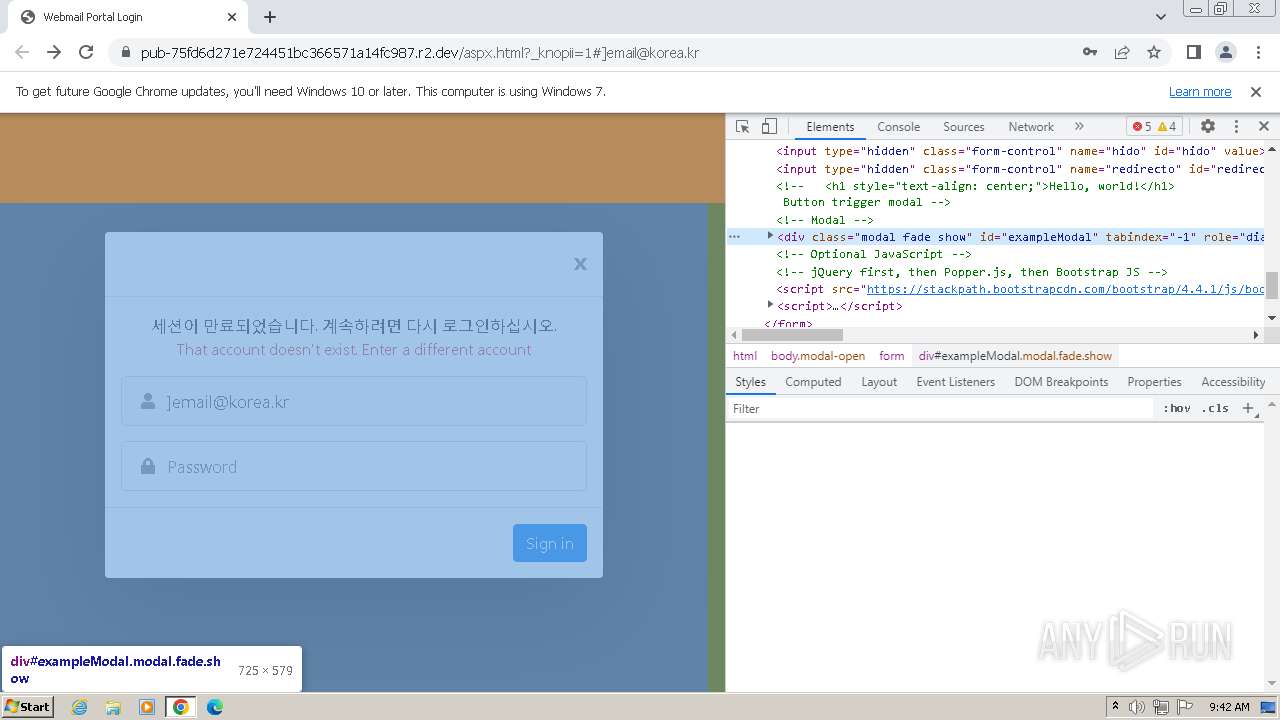Select body.modal-open in the breadcrumb
Image resolution: width=1280 pixels, height=720 pixels.
tap(817, 356)
